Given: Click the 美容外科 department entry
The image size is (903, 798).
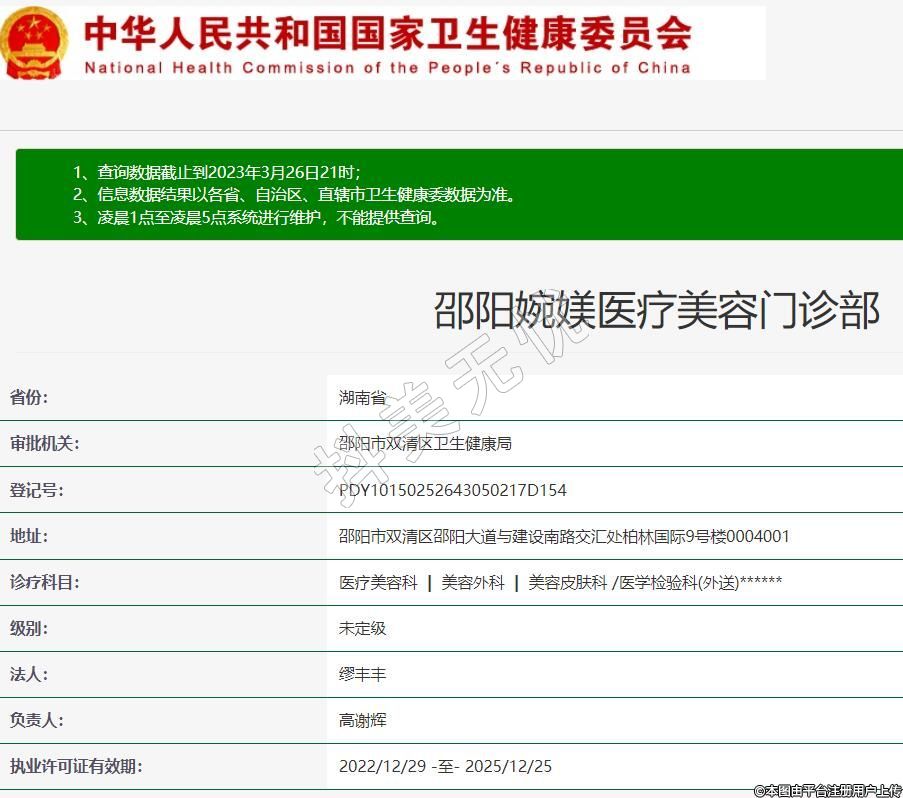Looking at the screenshot, I should (x=473, y=582).
